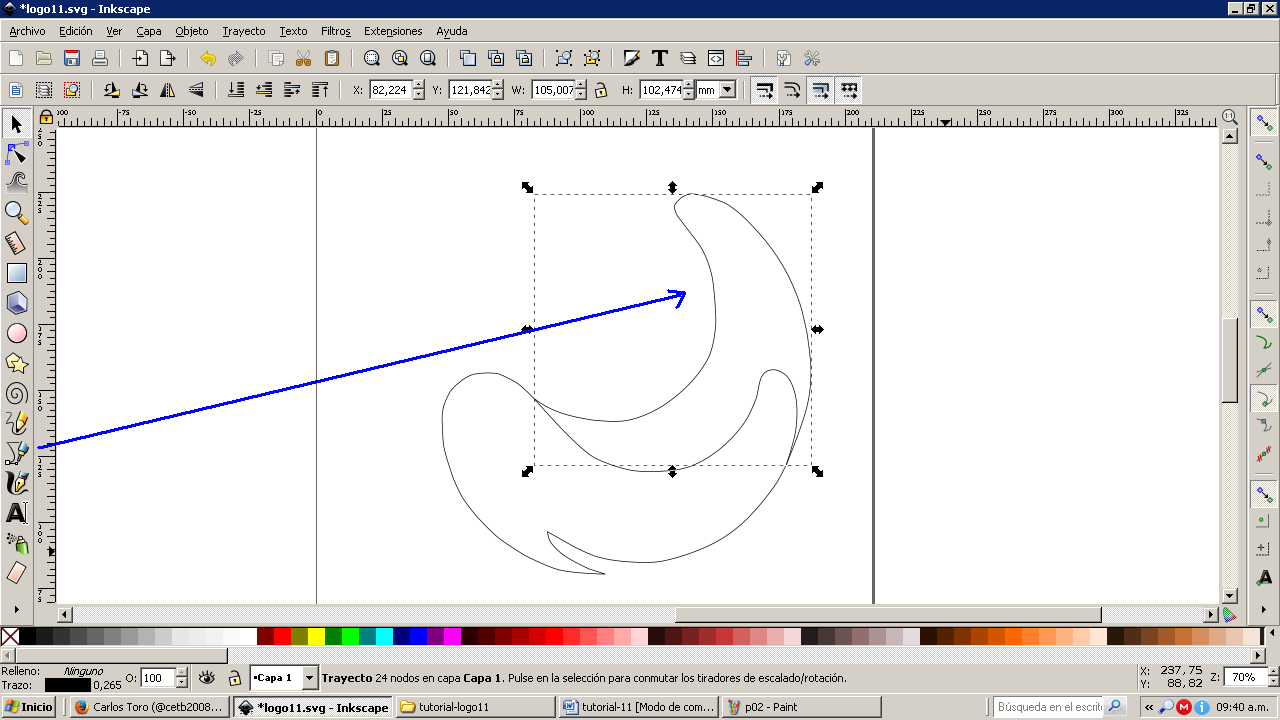This screenshot has width=1280, height=720.
Task: Toggle current layer lock icon
Action: 234,678
